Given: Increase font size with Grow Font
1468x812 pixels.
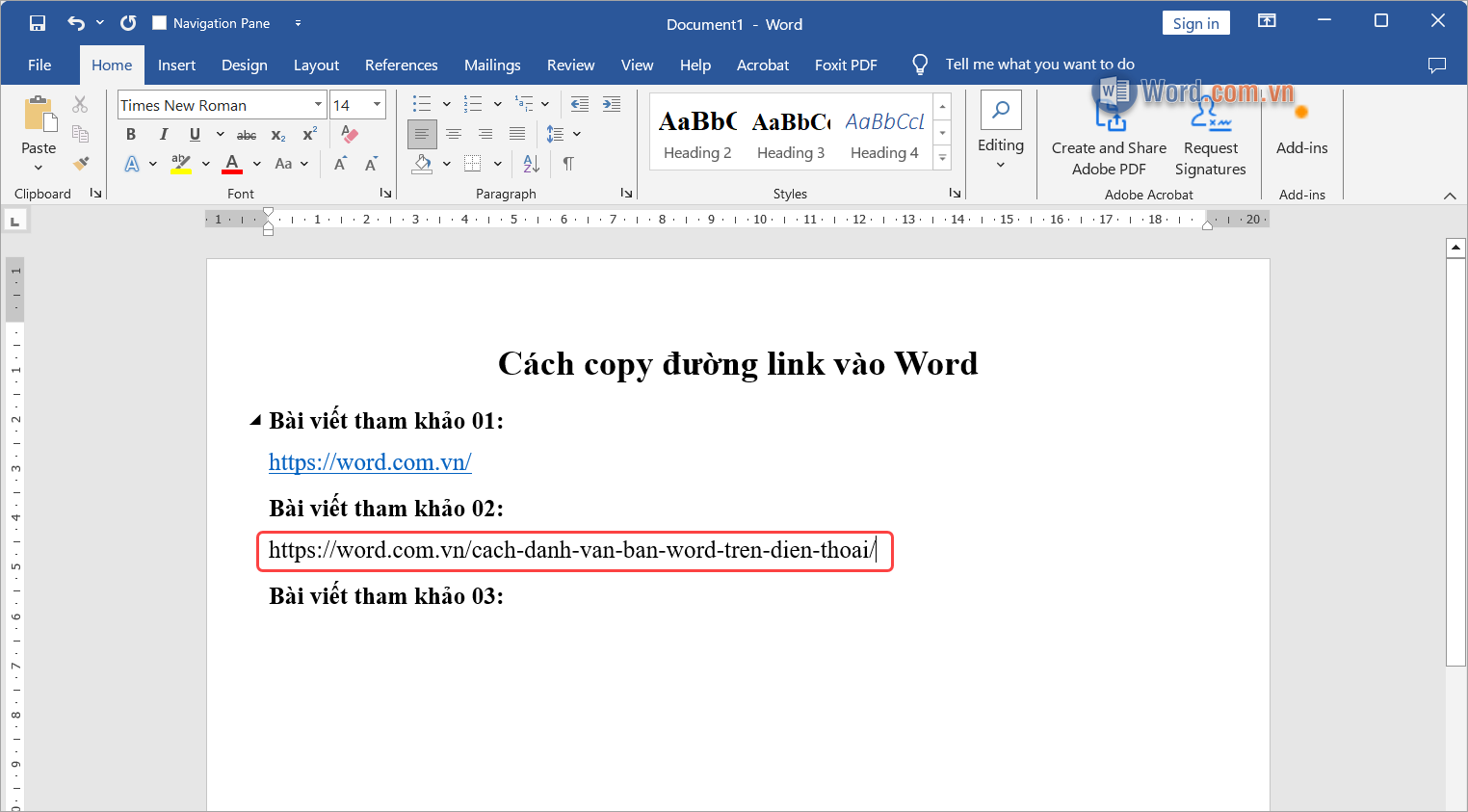Looking at the screenshot, I should (340, 164).
